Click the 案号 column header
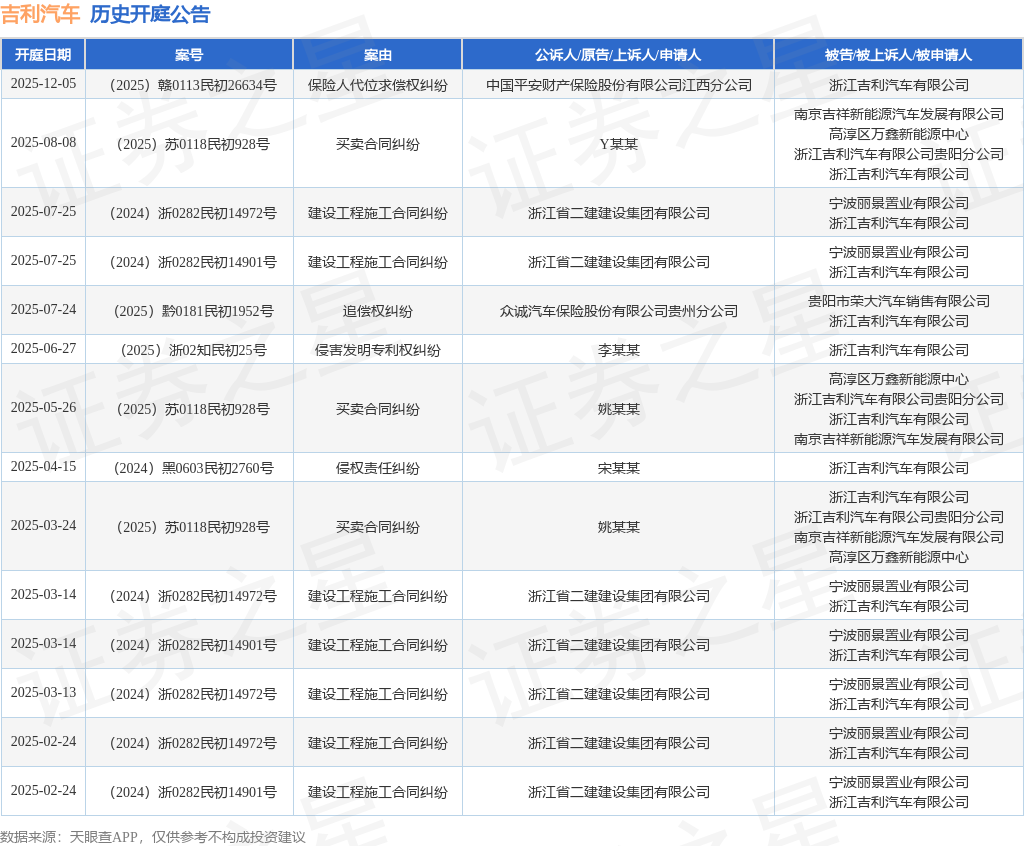The image size is (1024, 846). coord(189,55)
